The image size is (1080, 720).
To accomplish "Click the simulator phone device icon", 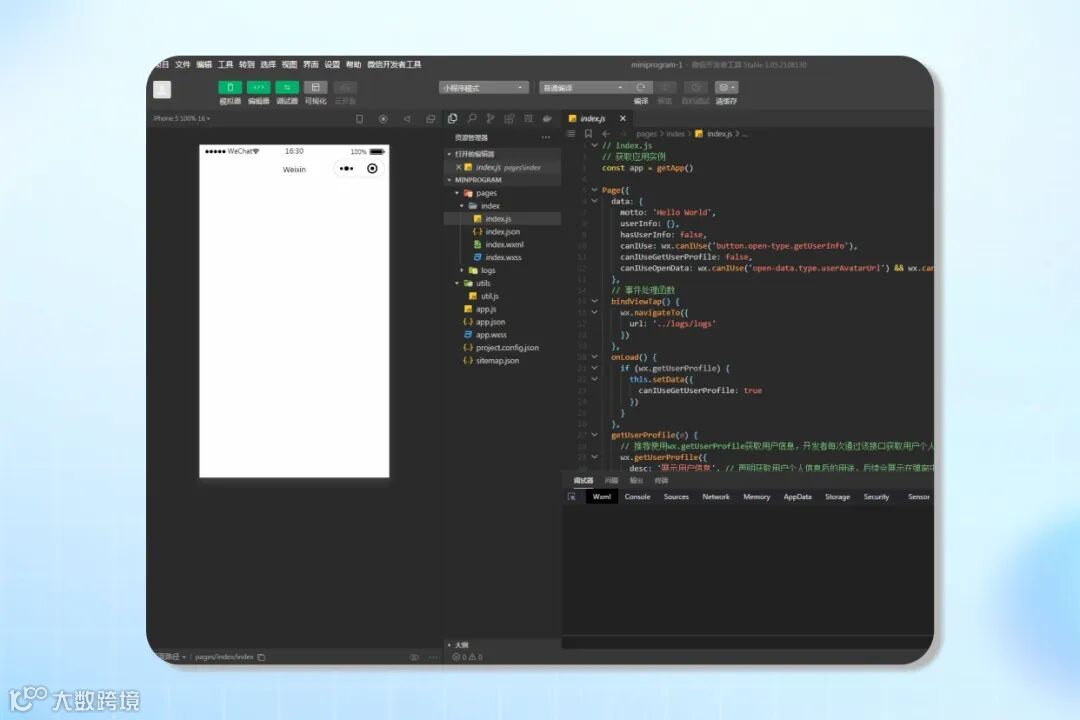I will (360, 119).
